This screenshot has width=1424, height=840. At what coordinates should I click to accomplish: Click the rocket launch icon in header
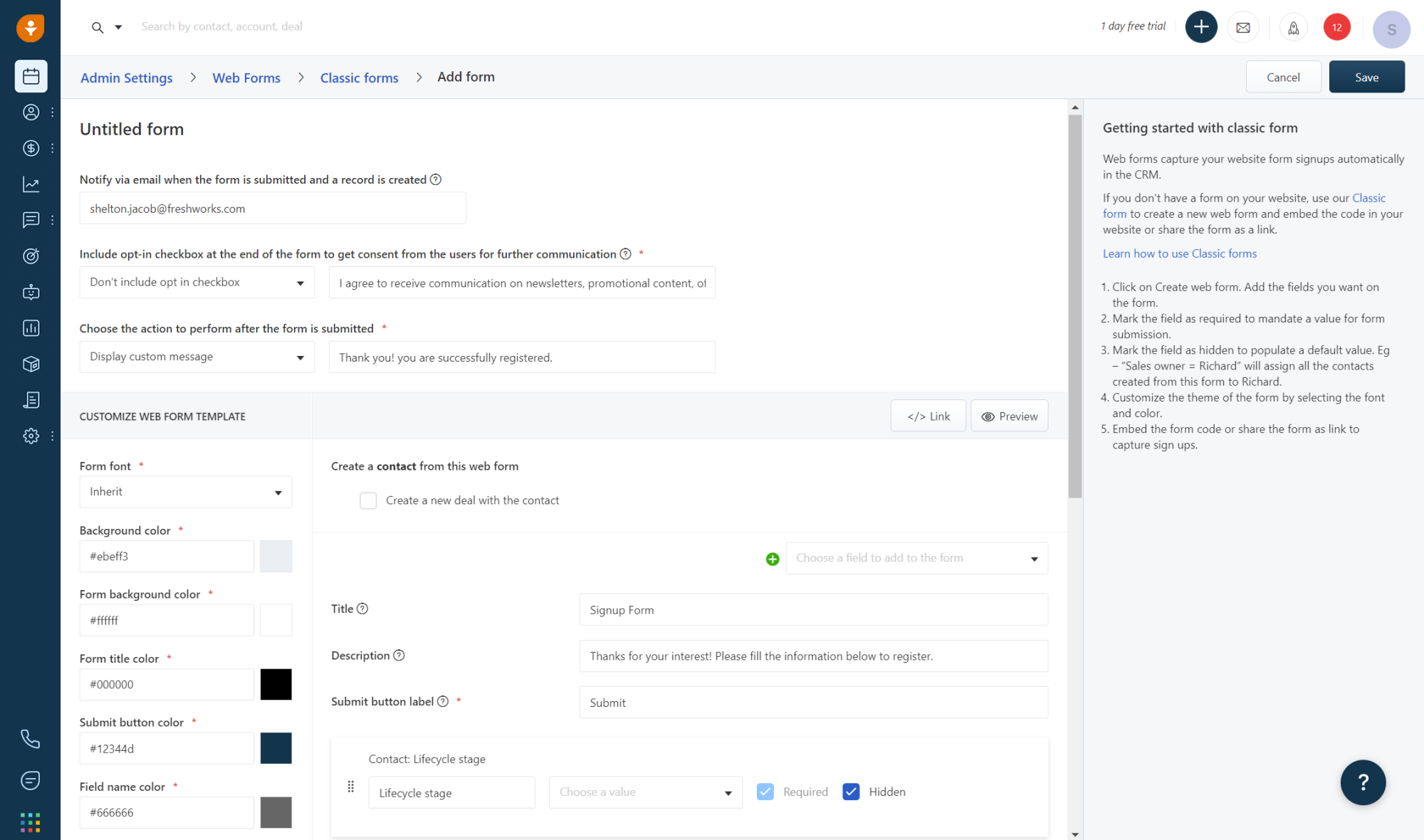(1293, 27)
